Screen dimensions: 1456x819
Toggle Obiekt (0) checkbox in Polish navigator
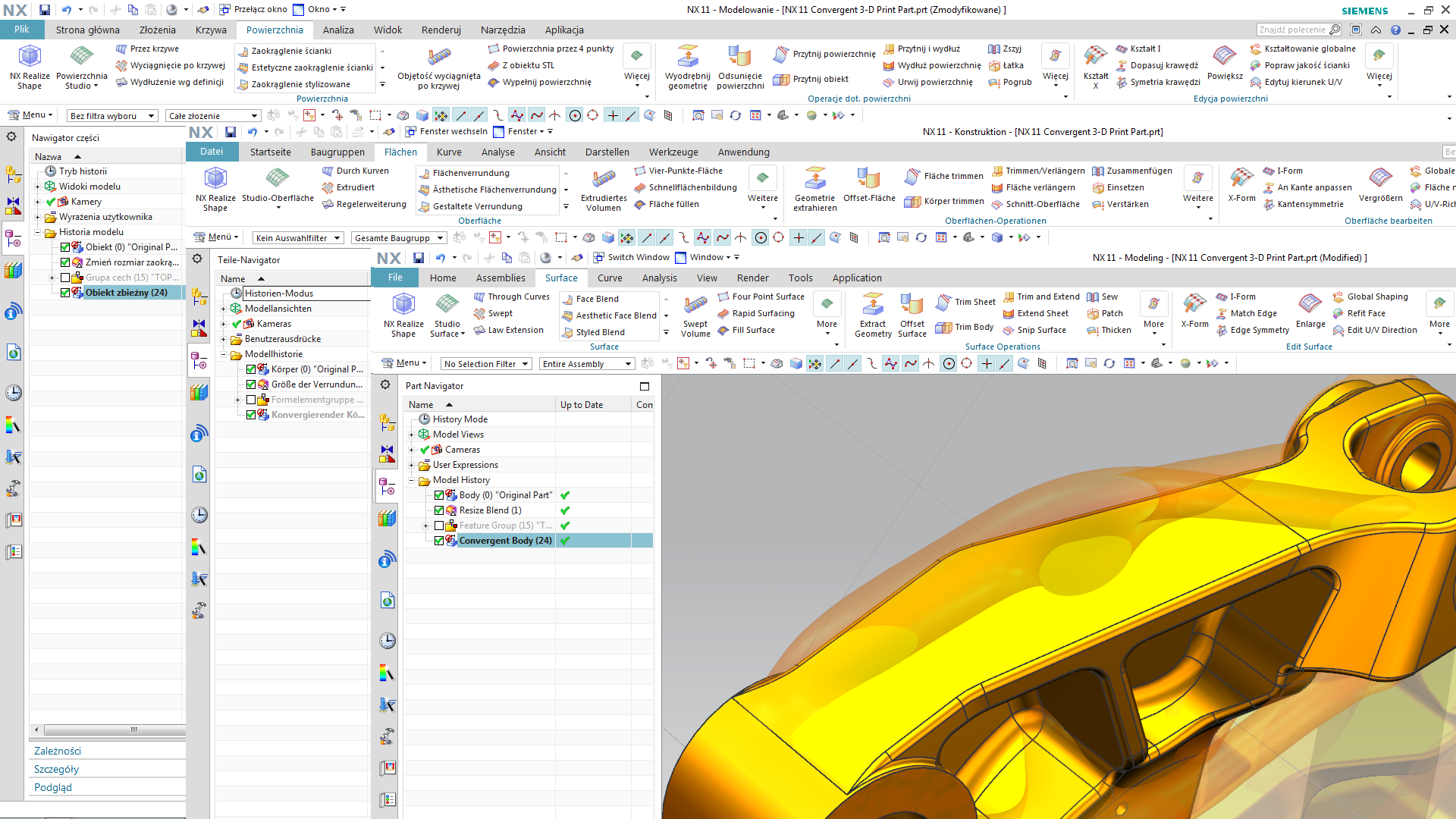tap(65, 247)
